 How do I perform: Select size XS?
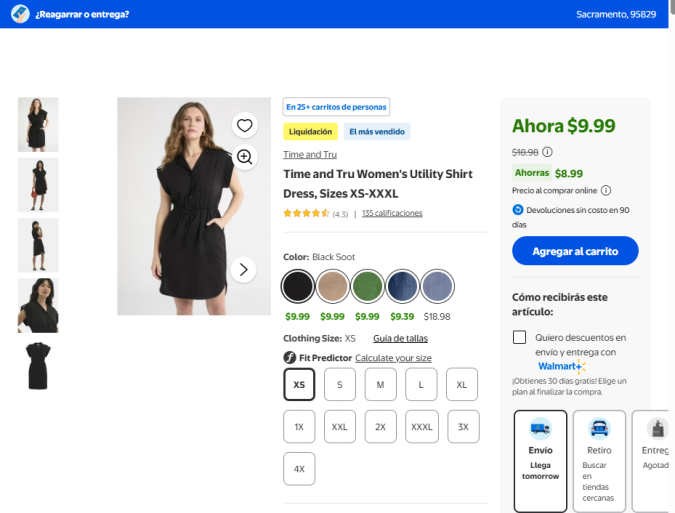[x=299, y=384]
